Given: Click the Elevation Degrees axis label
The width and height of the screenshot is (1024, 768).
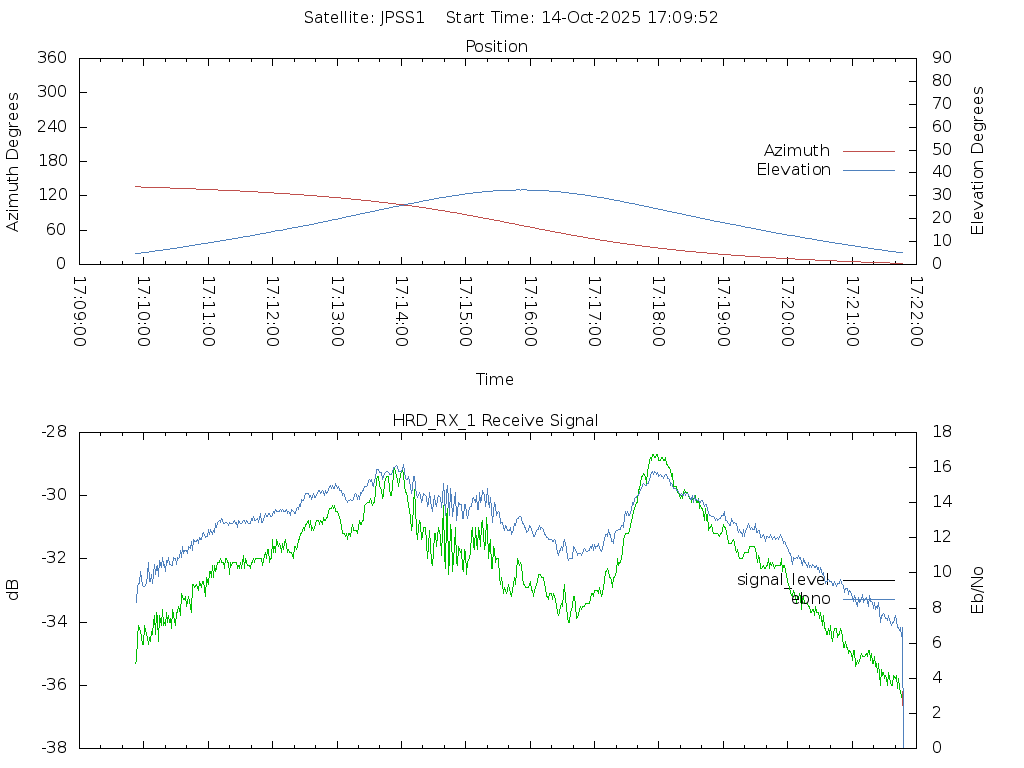Looking at the screenshot, I should [x=978, y=160].
